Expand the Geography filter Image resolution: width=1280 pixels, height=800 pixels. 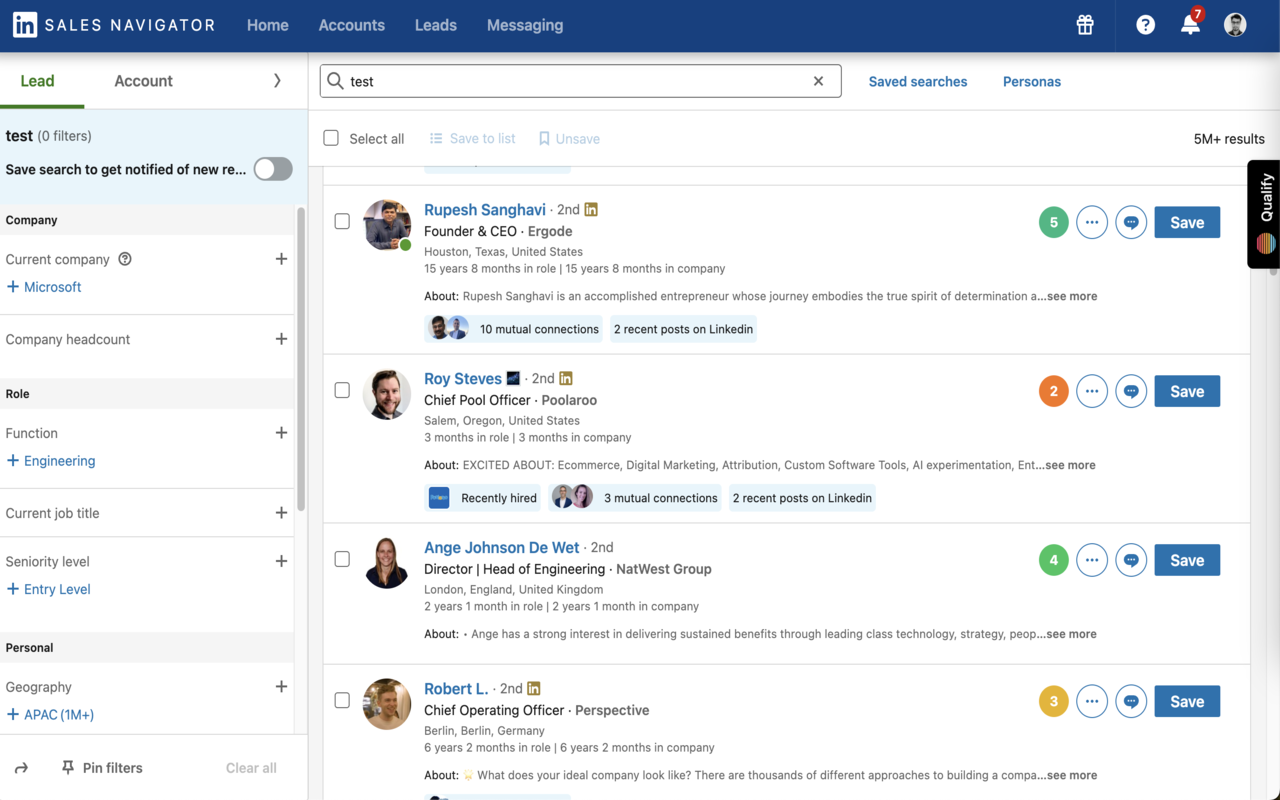281,687
